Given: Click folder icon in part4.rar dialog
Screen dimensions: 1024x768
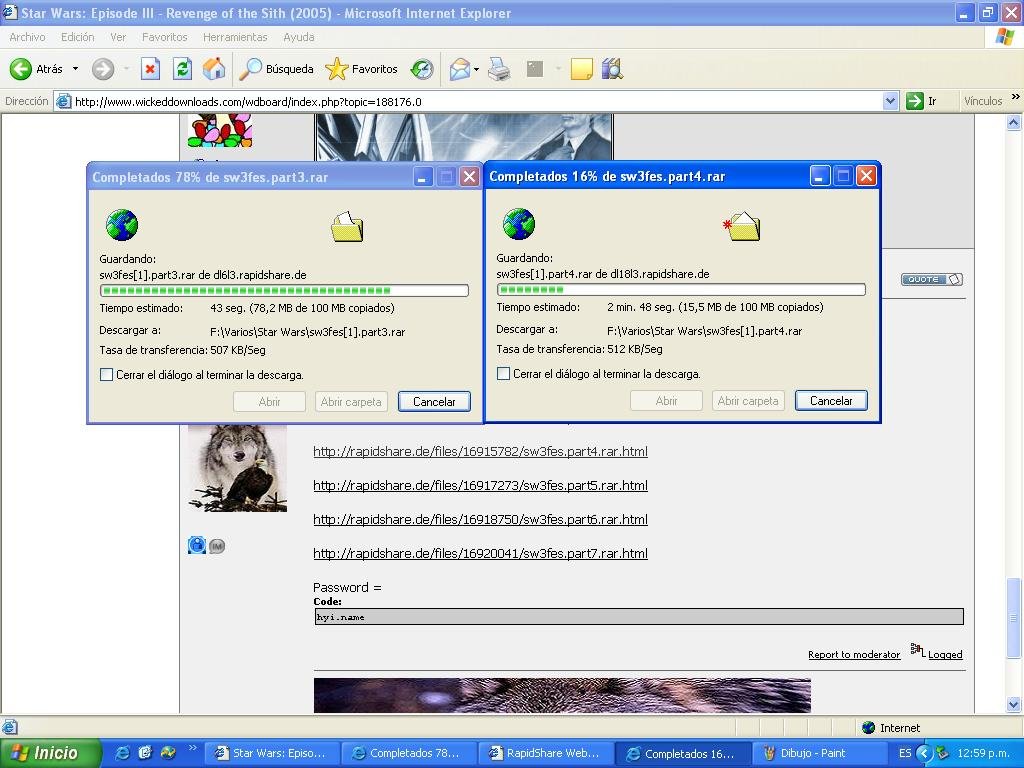Looking at the screenshot, I should (x=743, y=226).
